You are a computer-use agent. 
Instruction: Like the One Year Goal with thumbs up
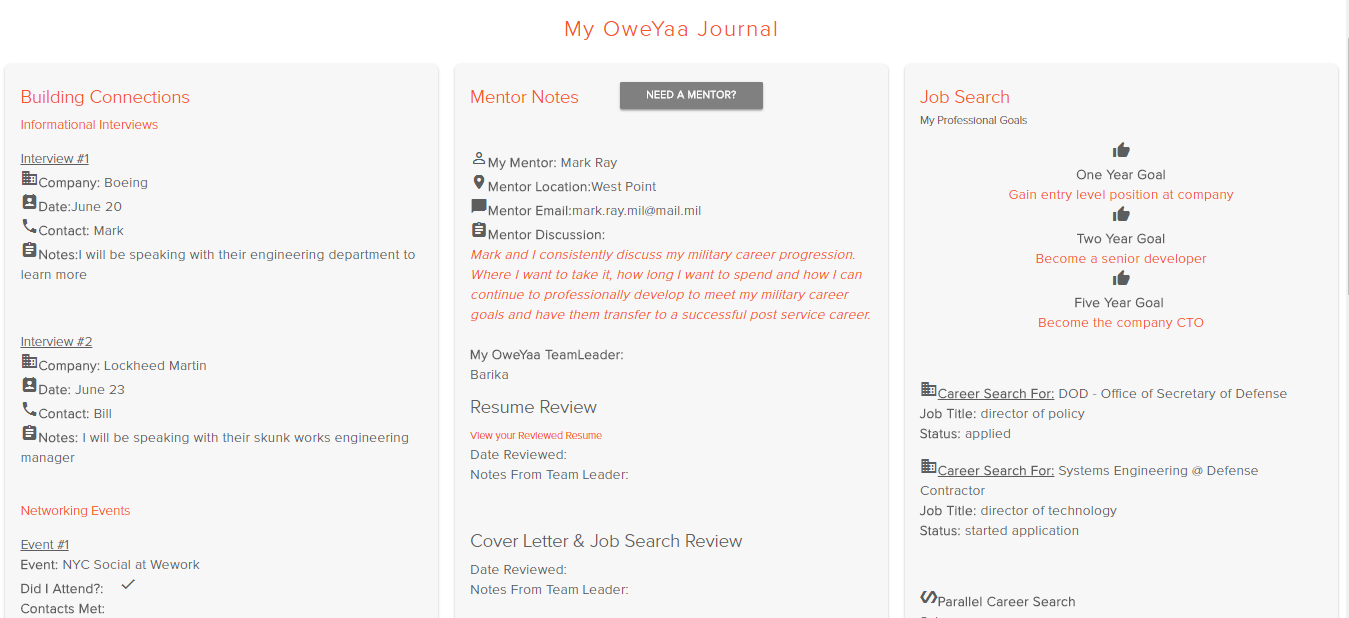[1121, 149]
